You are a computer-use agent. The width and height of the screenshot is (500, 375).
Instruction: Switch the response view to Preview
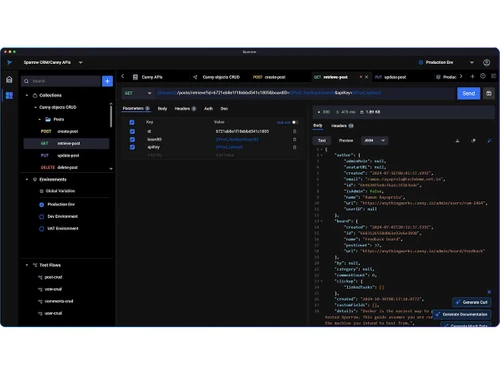(x=346, y=141)
